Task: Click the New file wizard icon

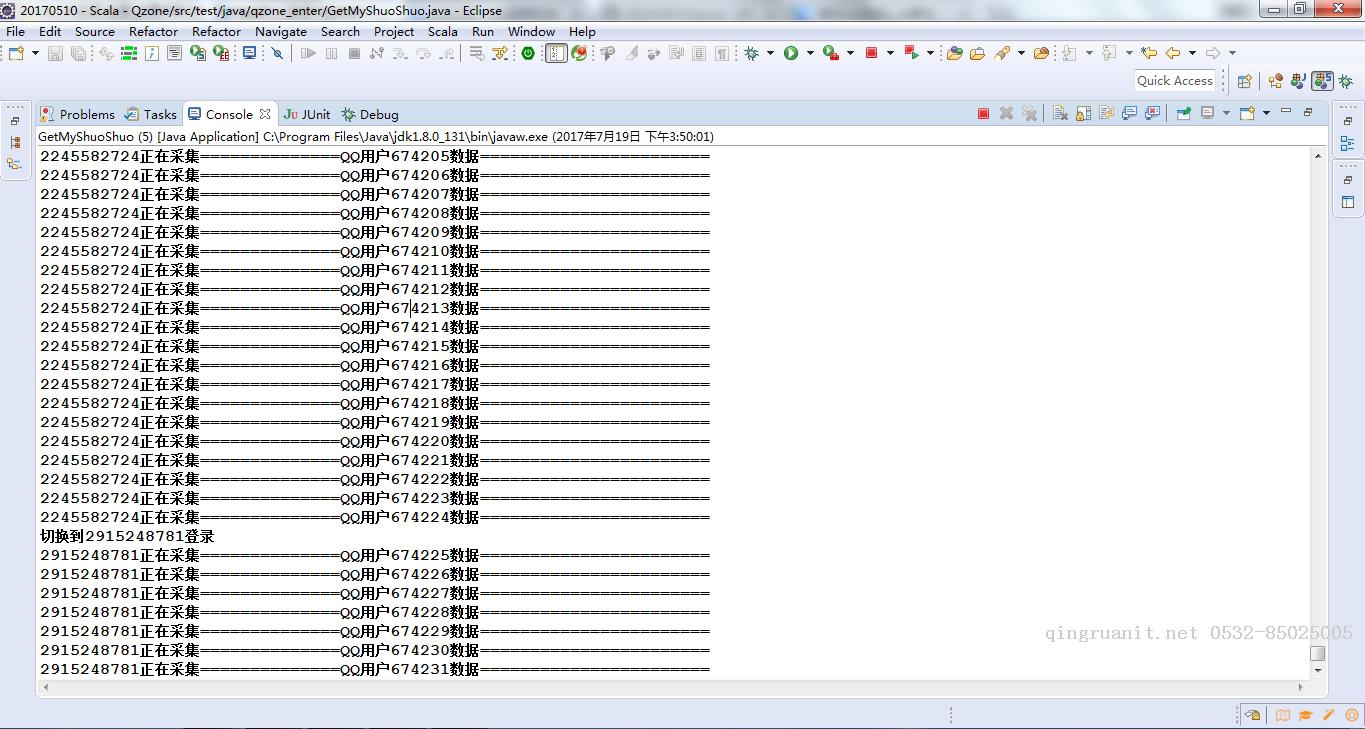Action: pyautogui.click(x=16, y=53)
